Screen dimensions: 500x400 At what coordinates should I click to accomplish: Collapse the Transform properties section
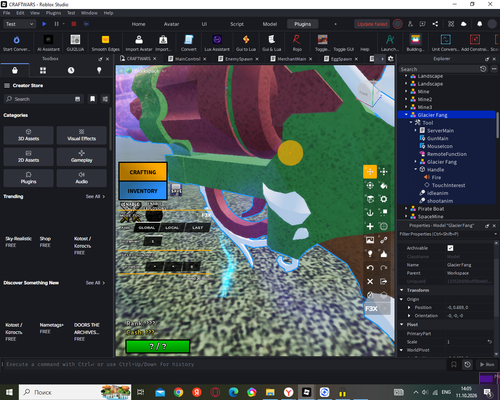pos(402,290)
